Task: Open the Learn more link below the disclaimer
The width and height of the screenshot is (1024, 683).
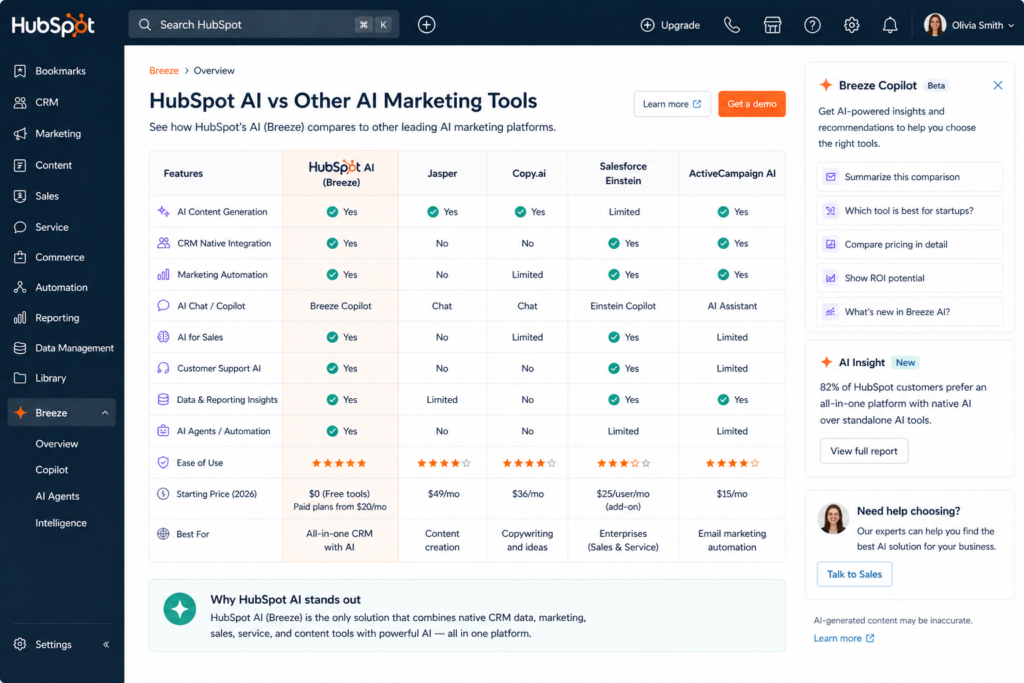Action: [x=844, y=639]
